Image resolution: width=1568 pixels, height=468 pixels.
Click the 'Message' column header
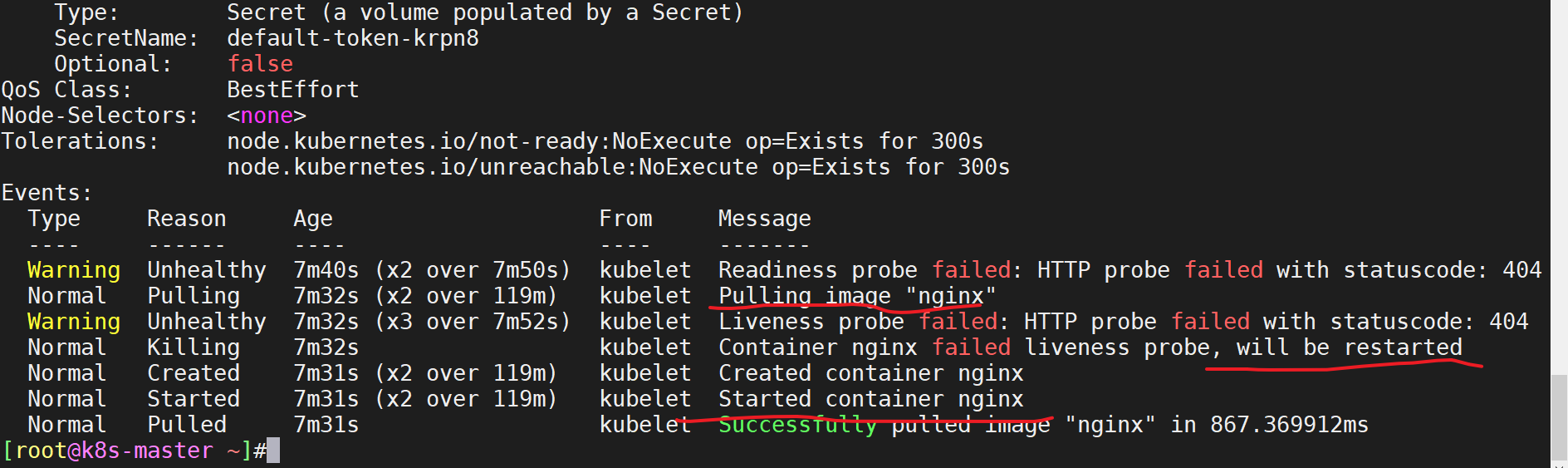[765, 219]
